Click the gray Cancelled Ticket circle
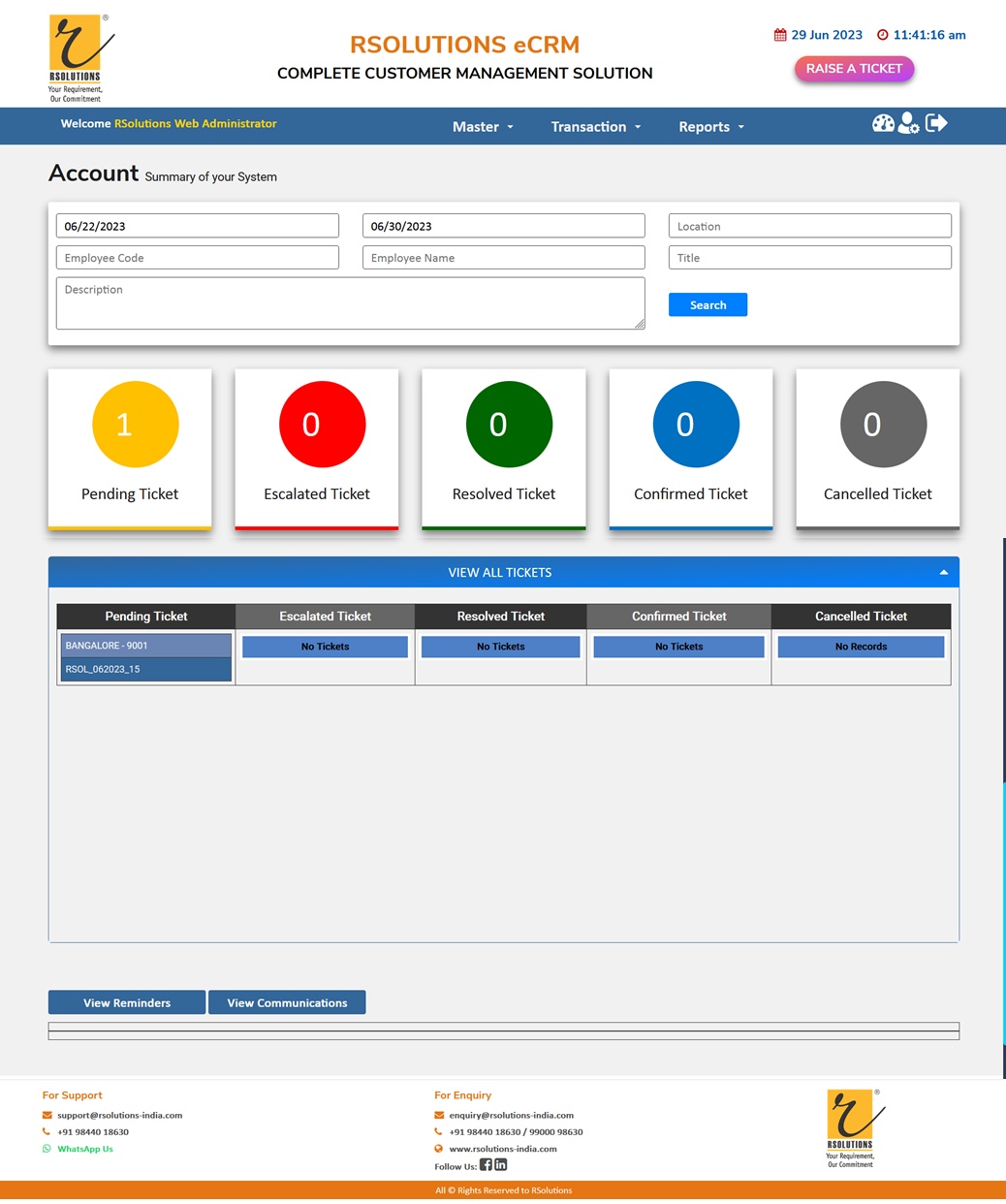 883,425
